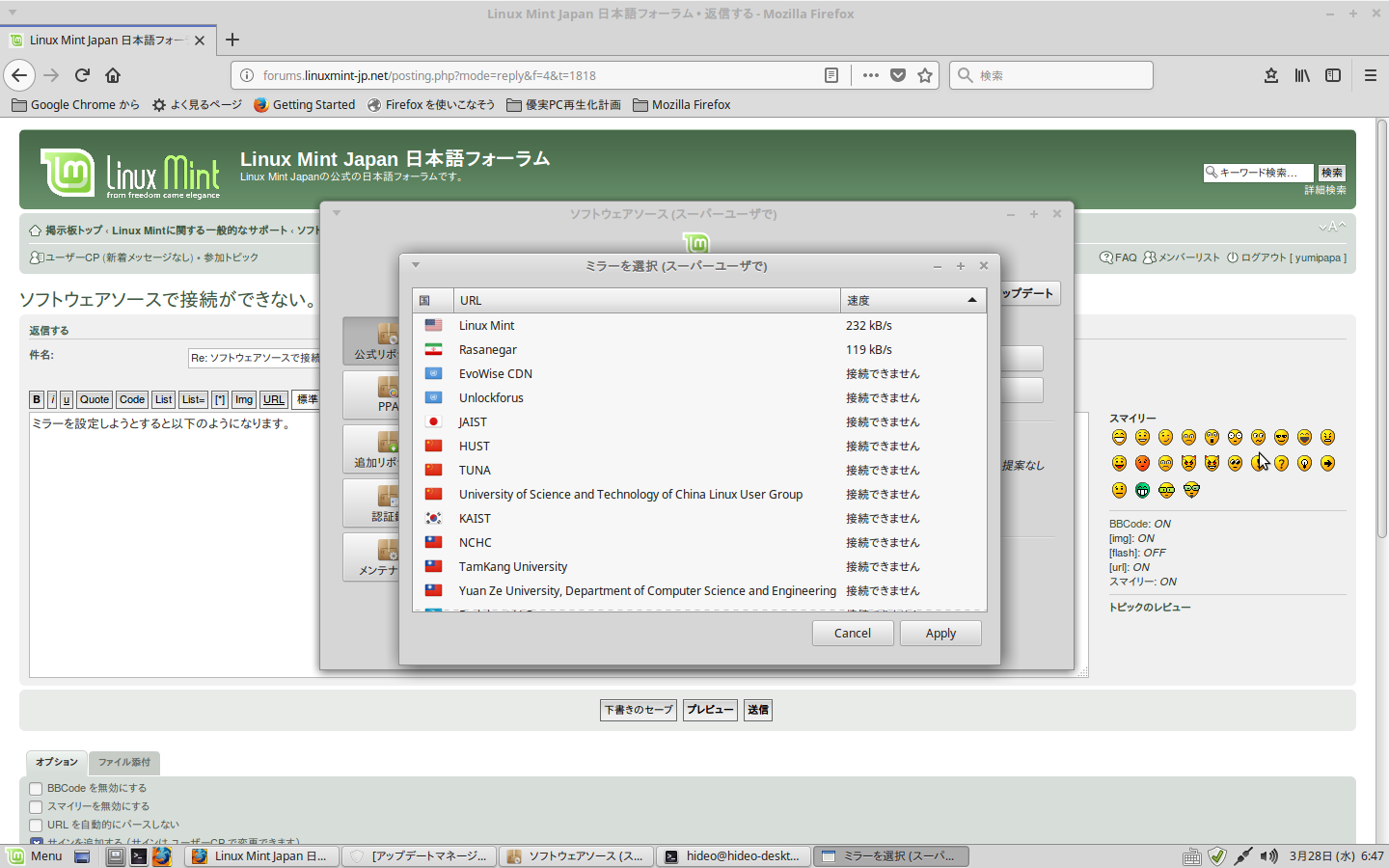Click the Linux Mint forum logo
The image size is (1389, 868).
click(x=130, y=174)
